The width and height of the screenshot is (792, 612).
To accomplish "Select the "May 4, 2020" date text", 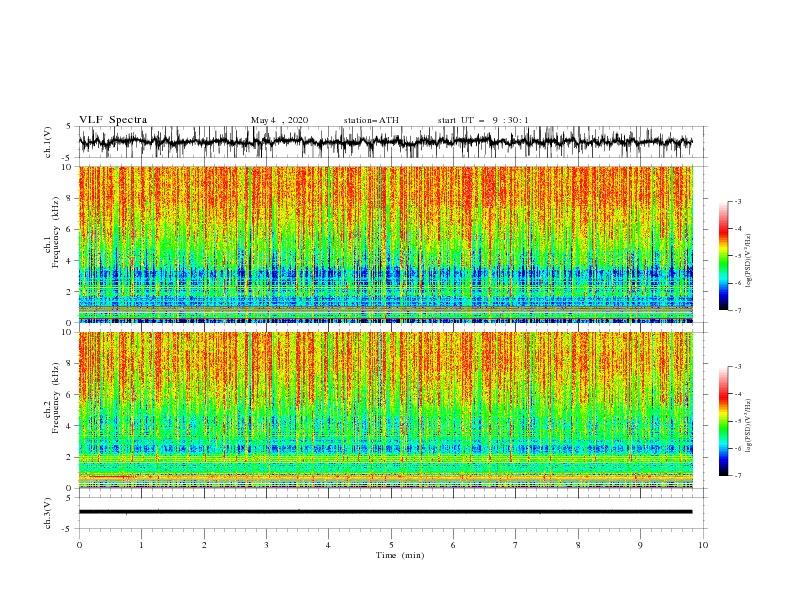I will point(279,120).
